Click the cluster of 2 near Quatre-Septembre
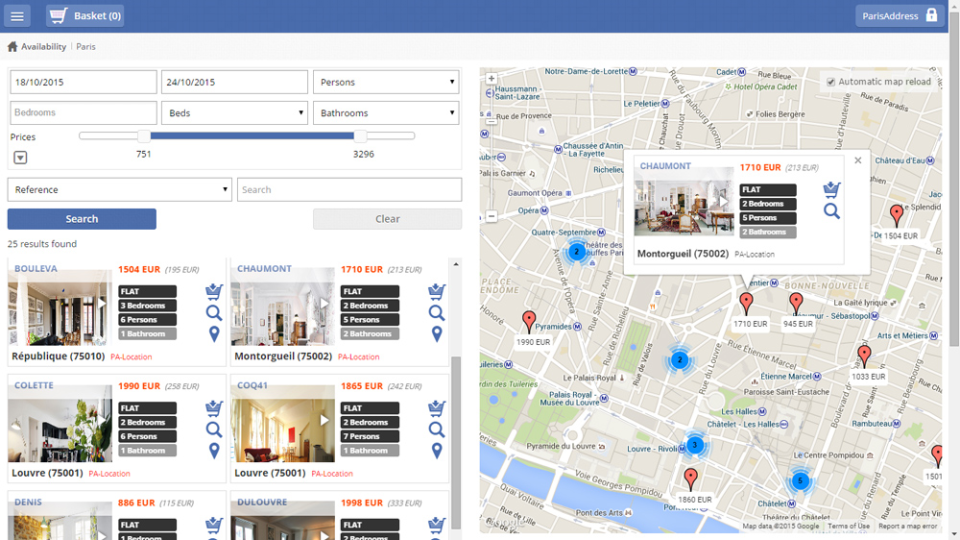This screenshot has width=960, height=540. (576, 252)
